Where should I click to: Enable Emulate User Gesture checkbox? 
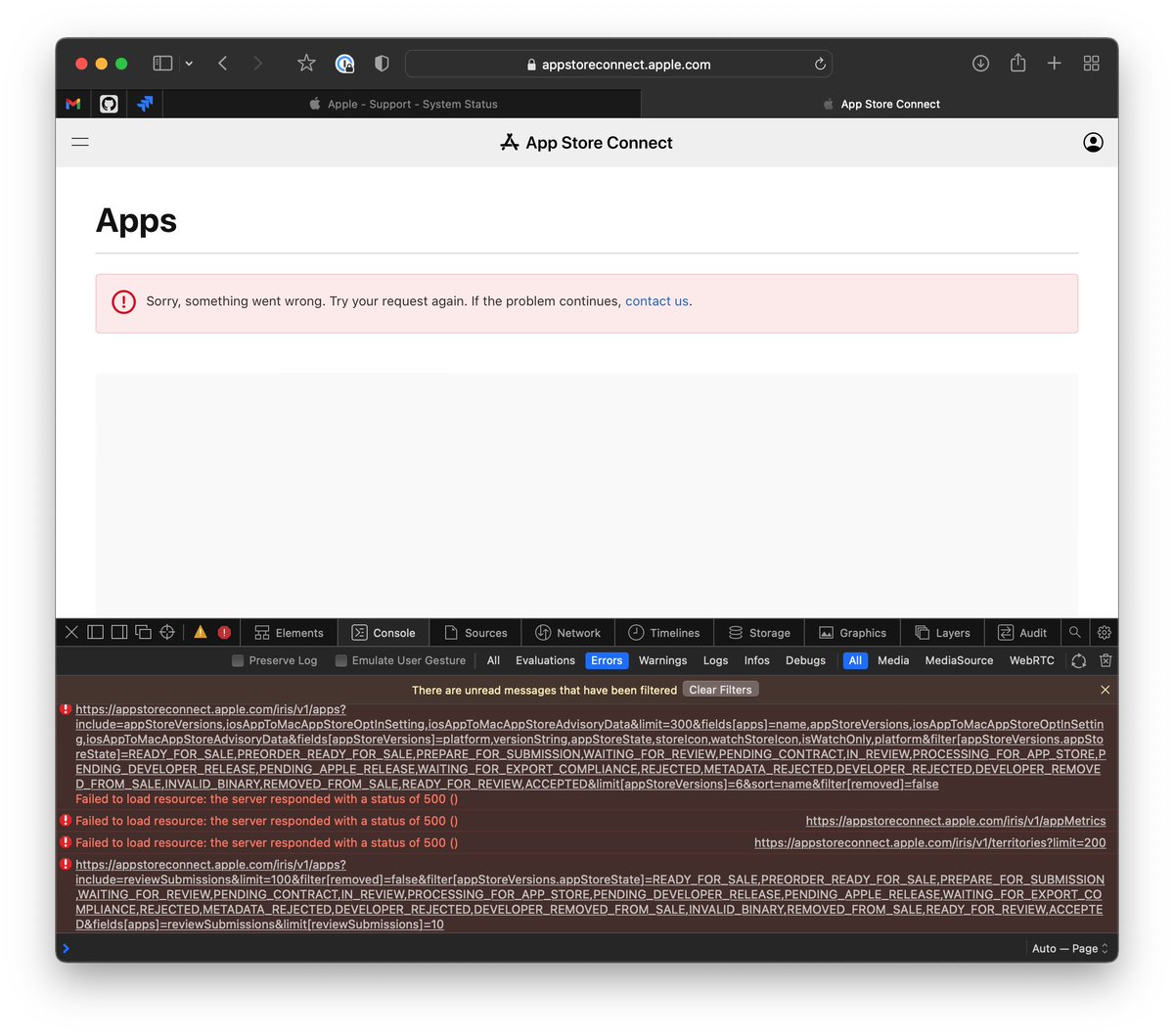[x=341, y=660]
